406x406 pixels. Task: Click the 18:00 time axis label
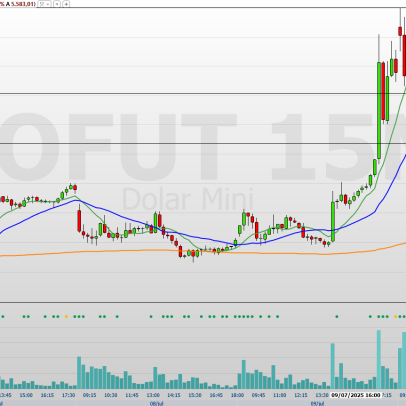click(x=237, y=395)
